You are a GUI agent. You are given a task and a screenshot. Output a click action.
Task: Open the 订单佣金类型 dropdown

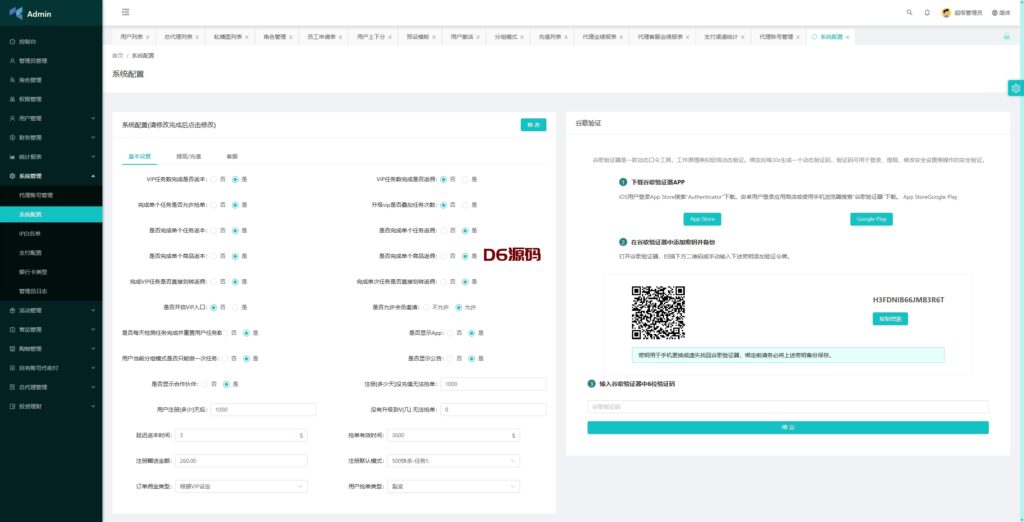(x=241, y=486)
